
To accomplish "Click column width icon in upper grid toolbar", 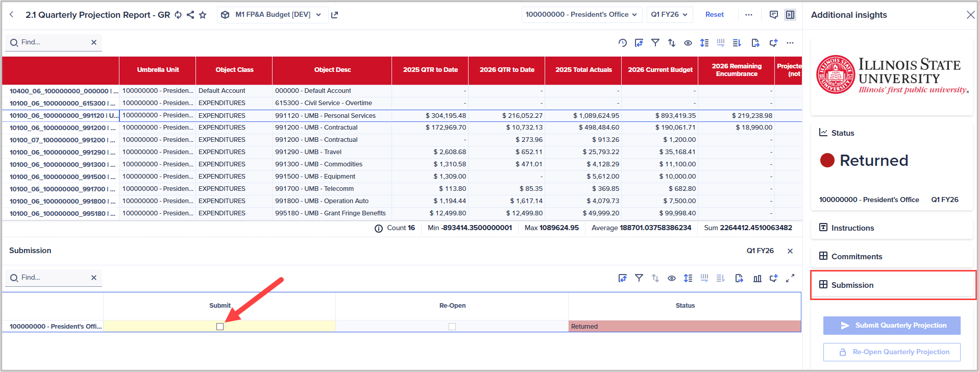I will [721, 42].
